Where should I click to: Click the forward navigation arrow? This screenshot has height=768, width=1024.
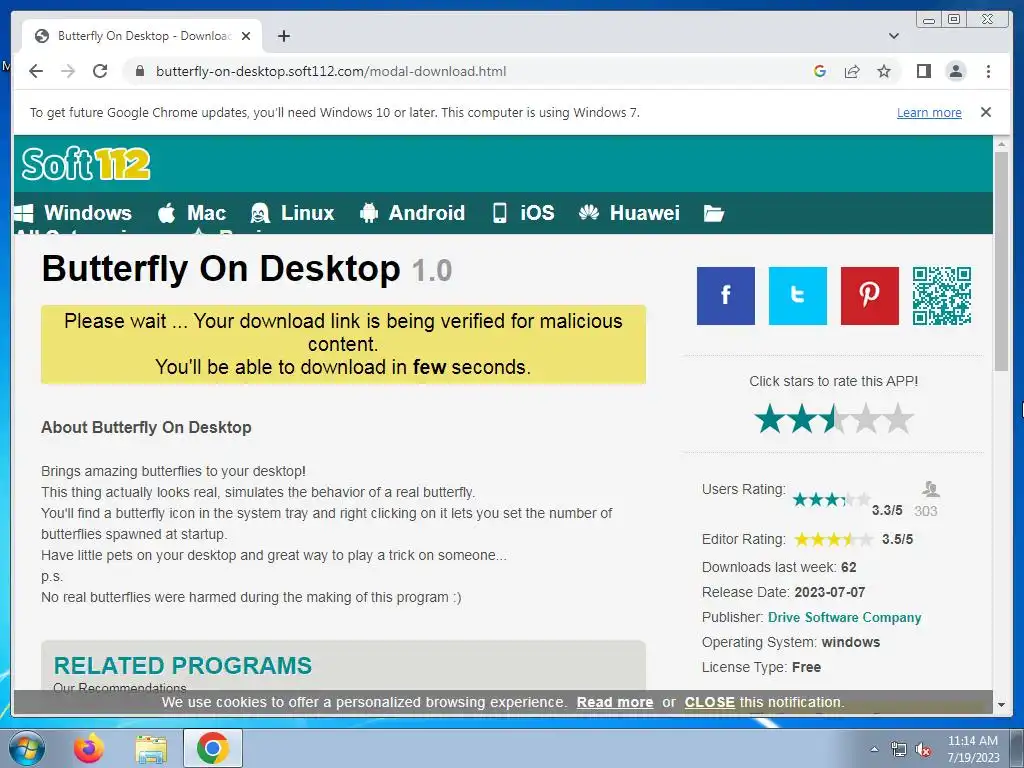(68, 71)
